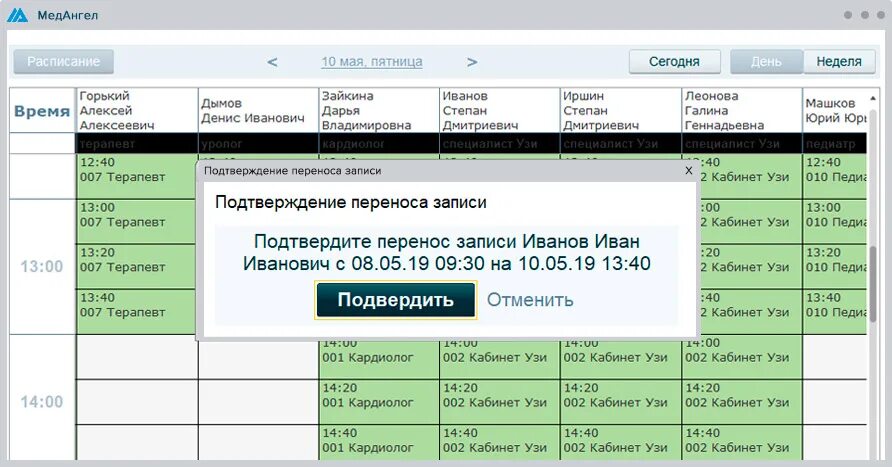
Task: Select Машков Юрий column header
Action: point(835,110)
